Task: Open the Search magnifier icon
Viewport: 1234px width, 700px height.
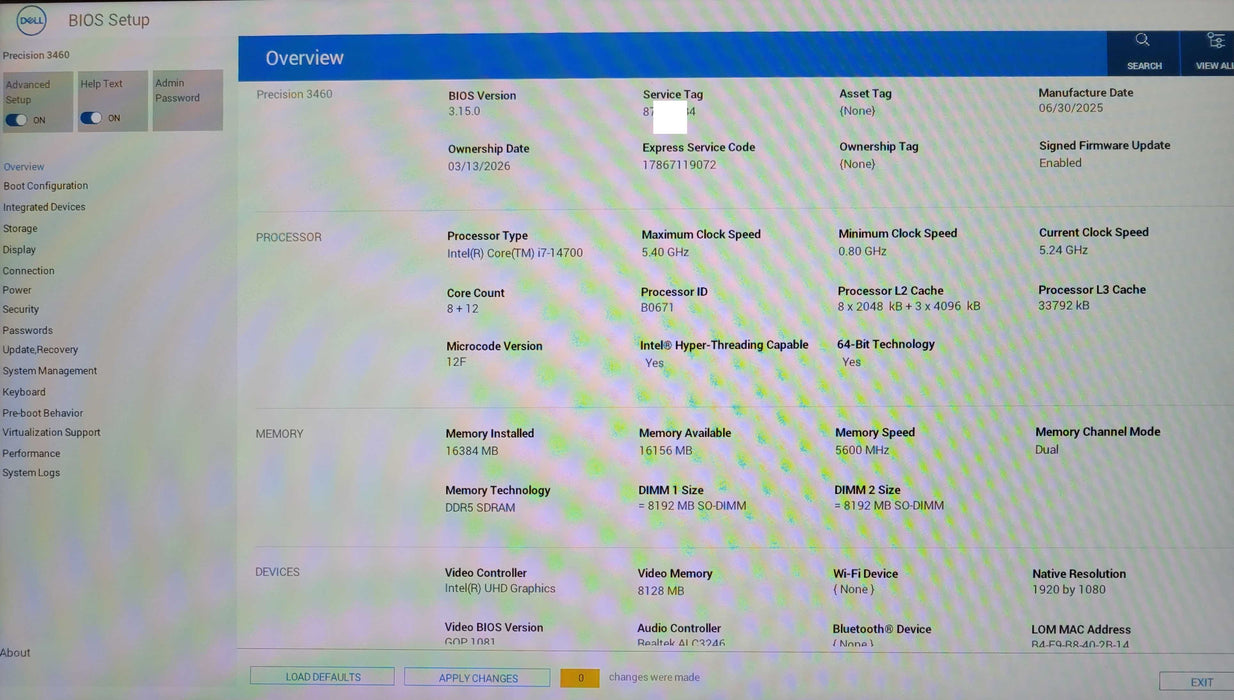Action: click(x=1142, y=40)
